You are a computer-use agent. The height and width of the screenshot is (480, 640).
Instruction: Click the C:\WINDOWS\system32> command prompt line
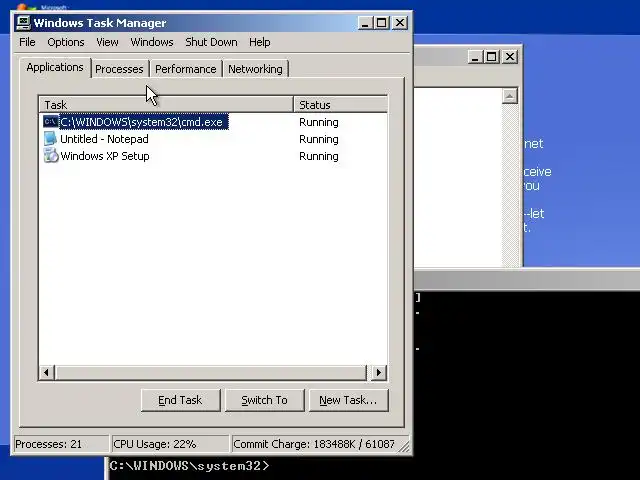[x=189, y=466]
